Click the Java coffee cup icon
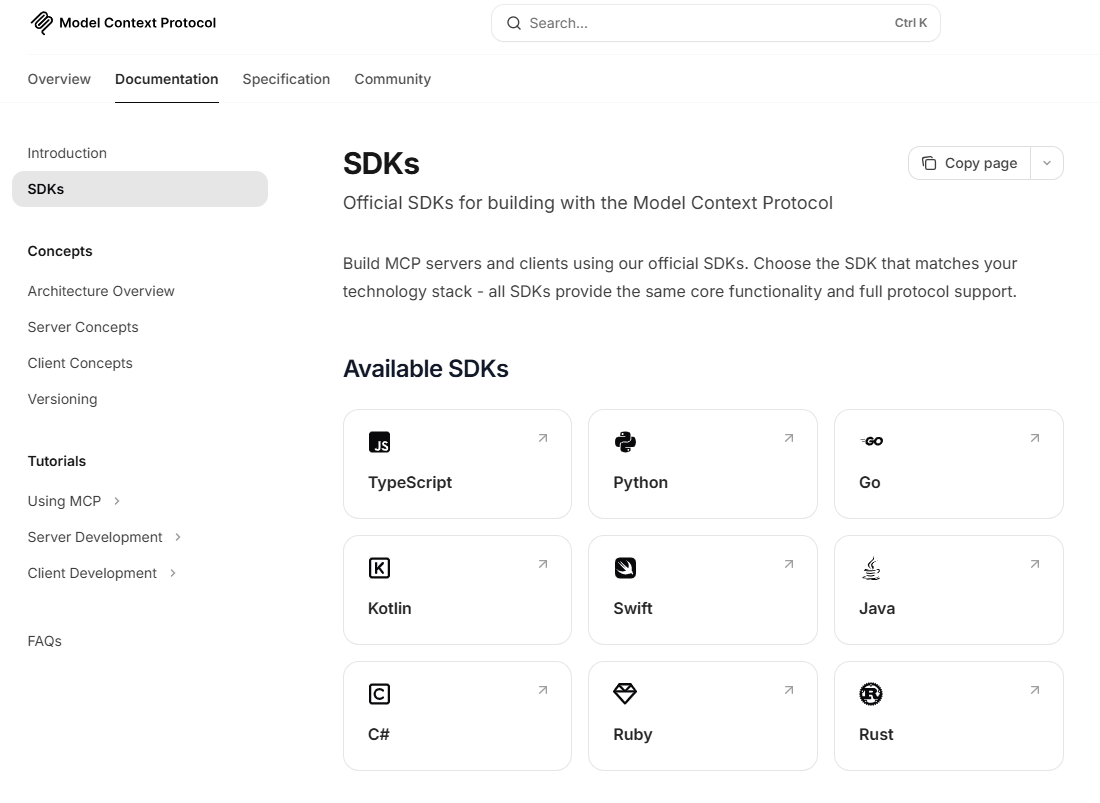1100x803 pixels. [x=871, y=568]
